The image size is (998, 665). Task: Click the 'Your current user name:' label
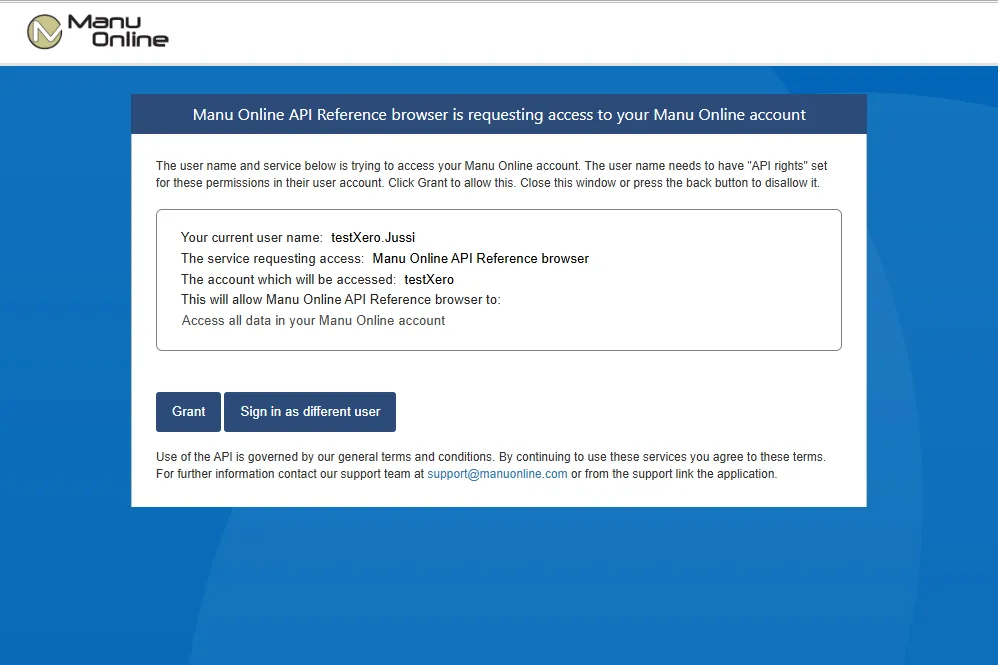coord(251,238)
